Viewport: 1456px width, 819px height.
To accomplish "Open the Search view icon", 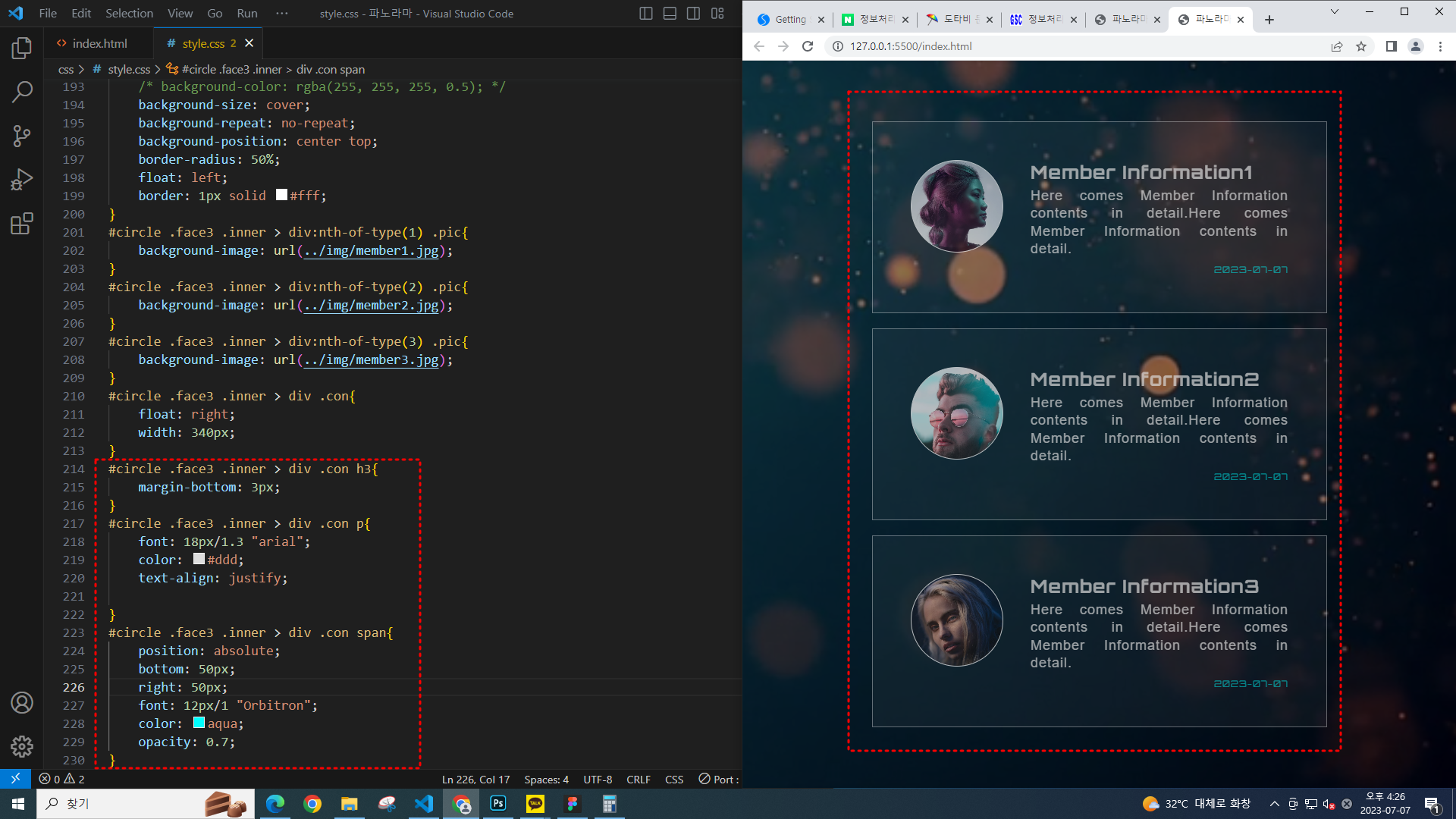I will click(x=22, y=92).
